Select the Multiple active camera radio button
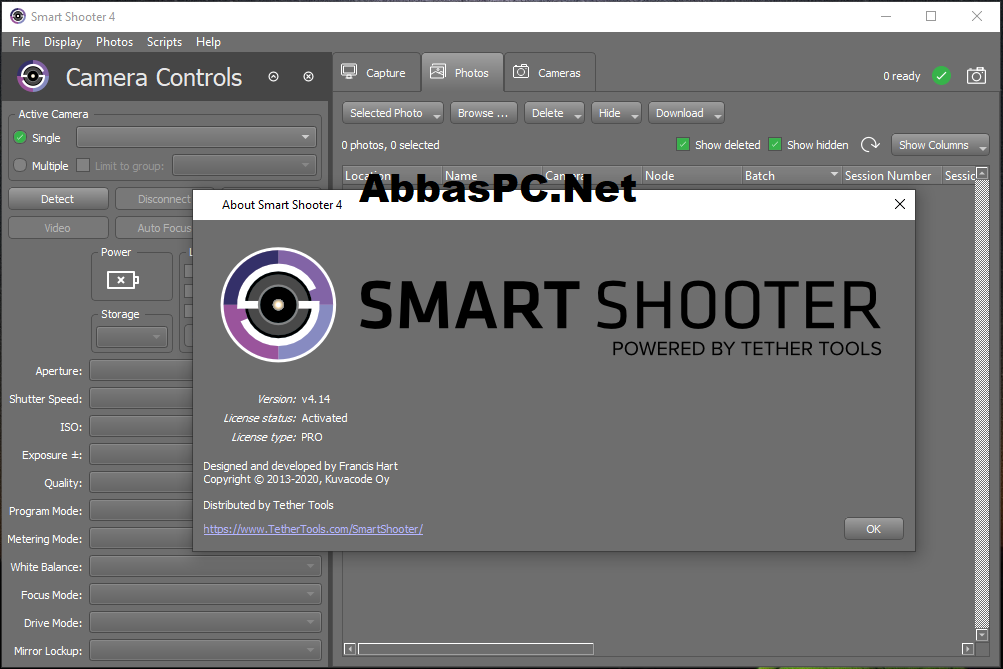 click(x=20, y=165)
